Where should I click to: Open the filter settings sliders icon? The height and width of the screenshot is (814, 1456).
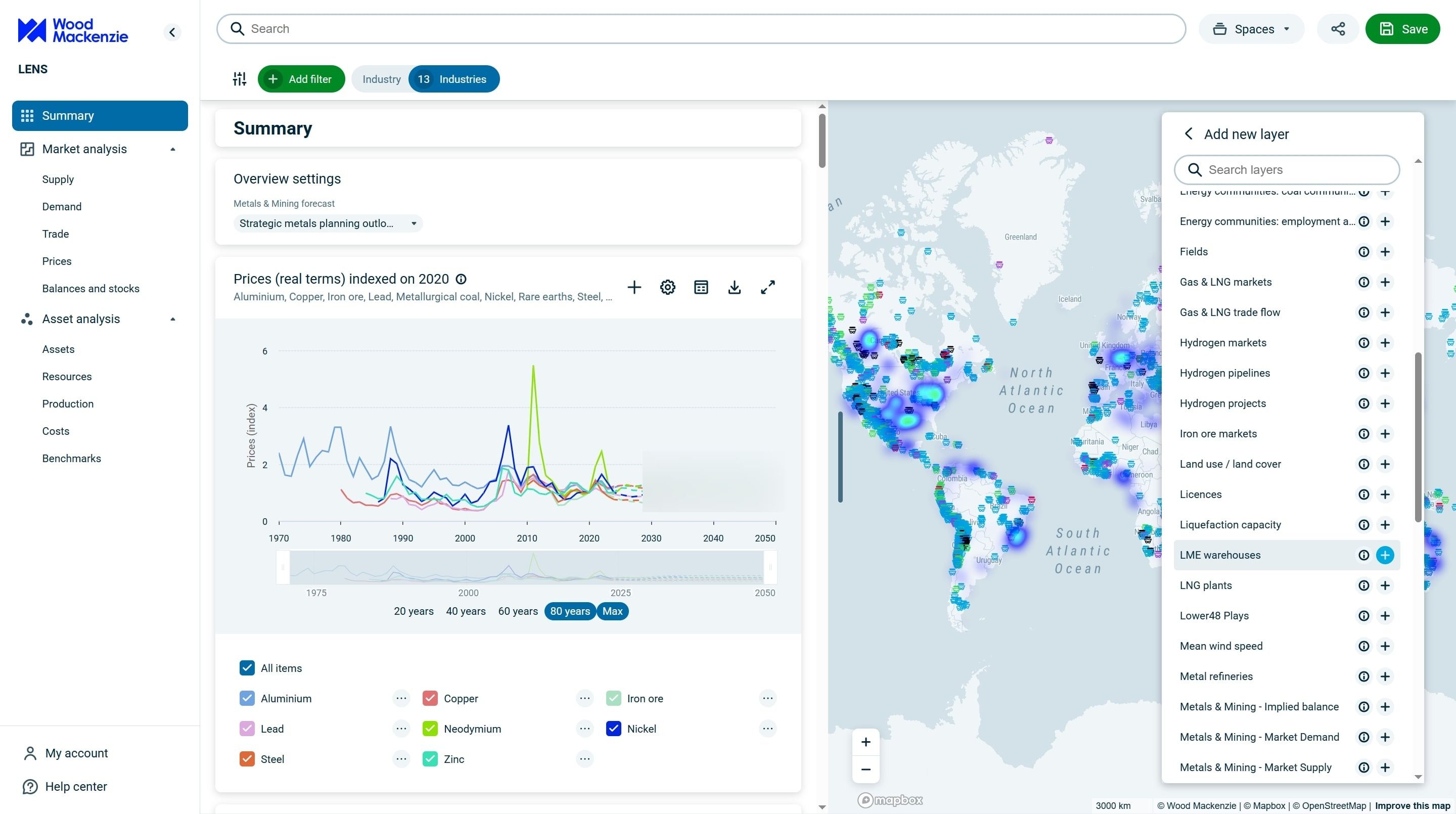coord(240,79)
